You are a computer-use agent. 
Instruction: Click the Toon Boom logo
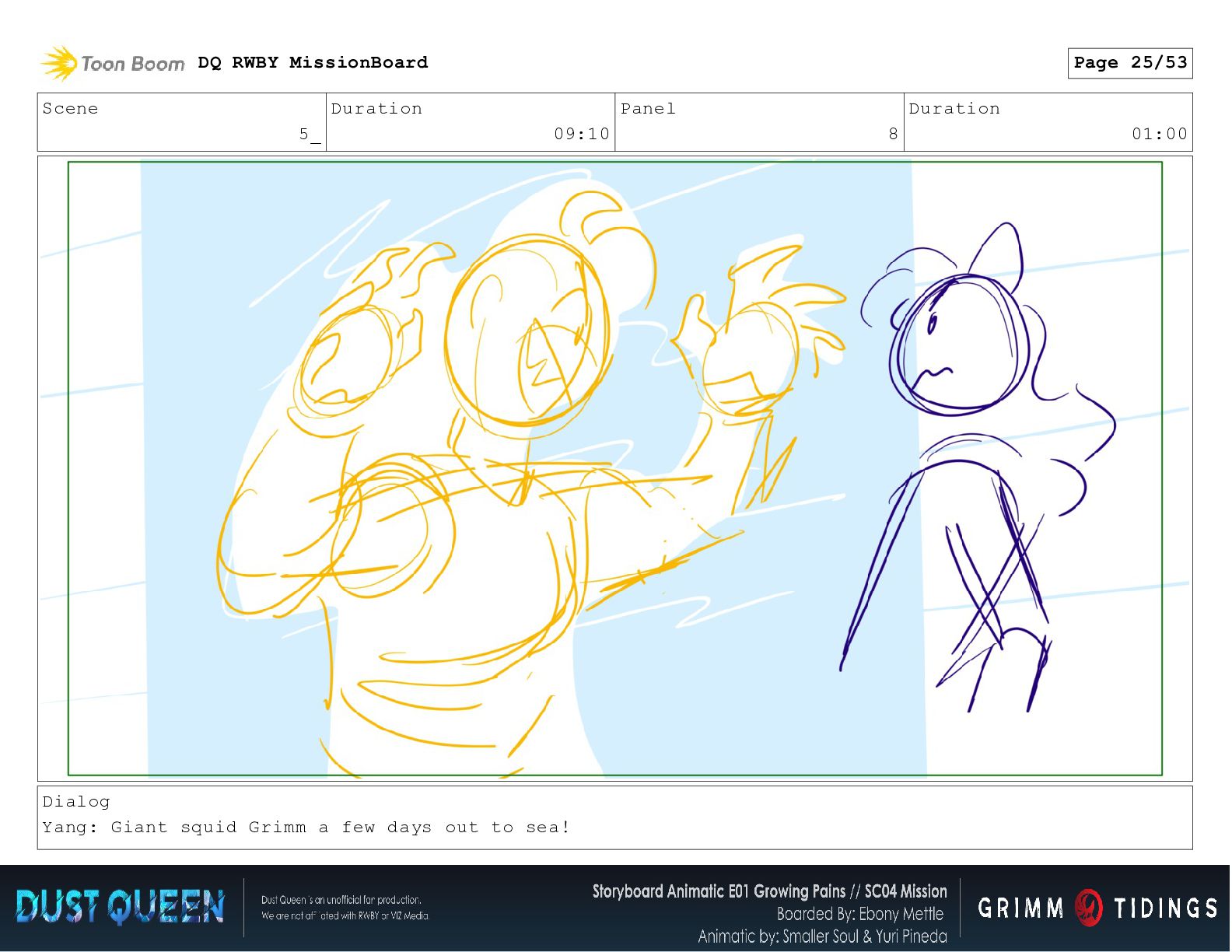113,63
